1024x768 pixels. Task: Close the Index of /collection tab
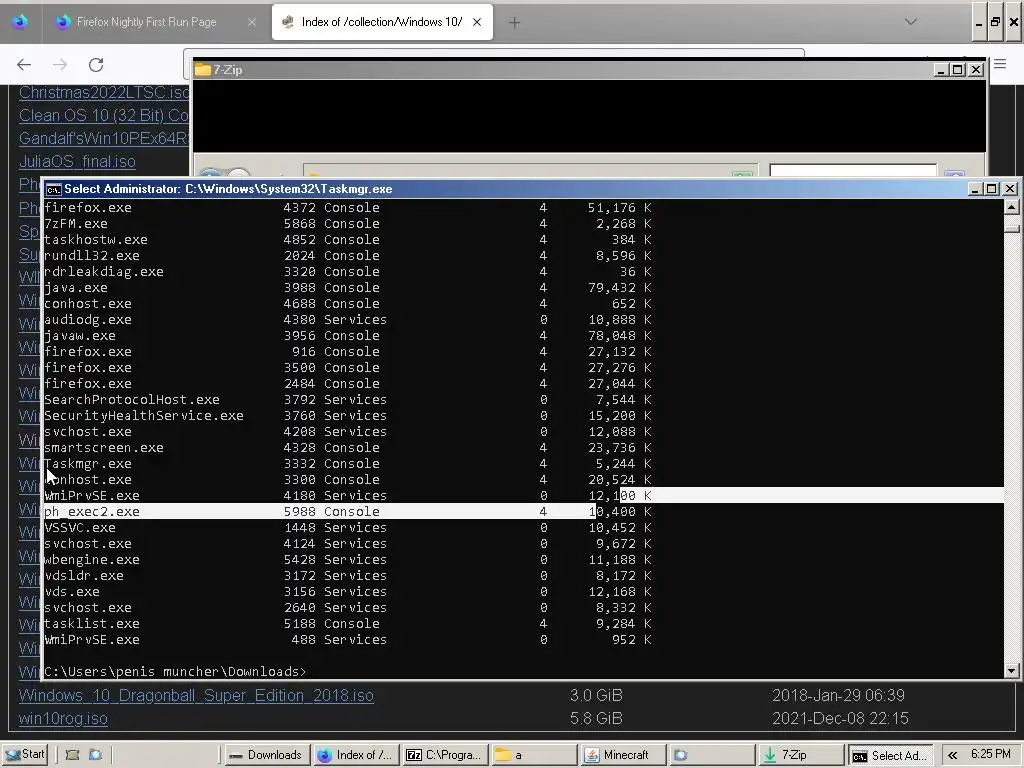pos(477,22)
